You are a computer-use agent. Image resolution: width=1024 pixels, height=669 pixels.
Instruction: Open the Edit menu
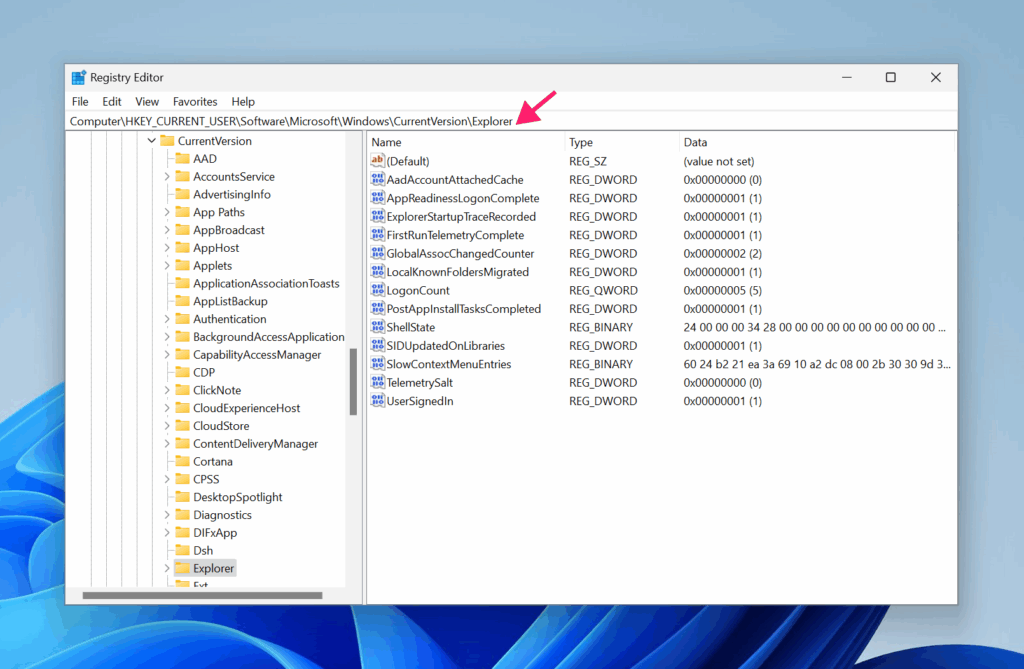(112, 101)
